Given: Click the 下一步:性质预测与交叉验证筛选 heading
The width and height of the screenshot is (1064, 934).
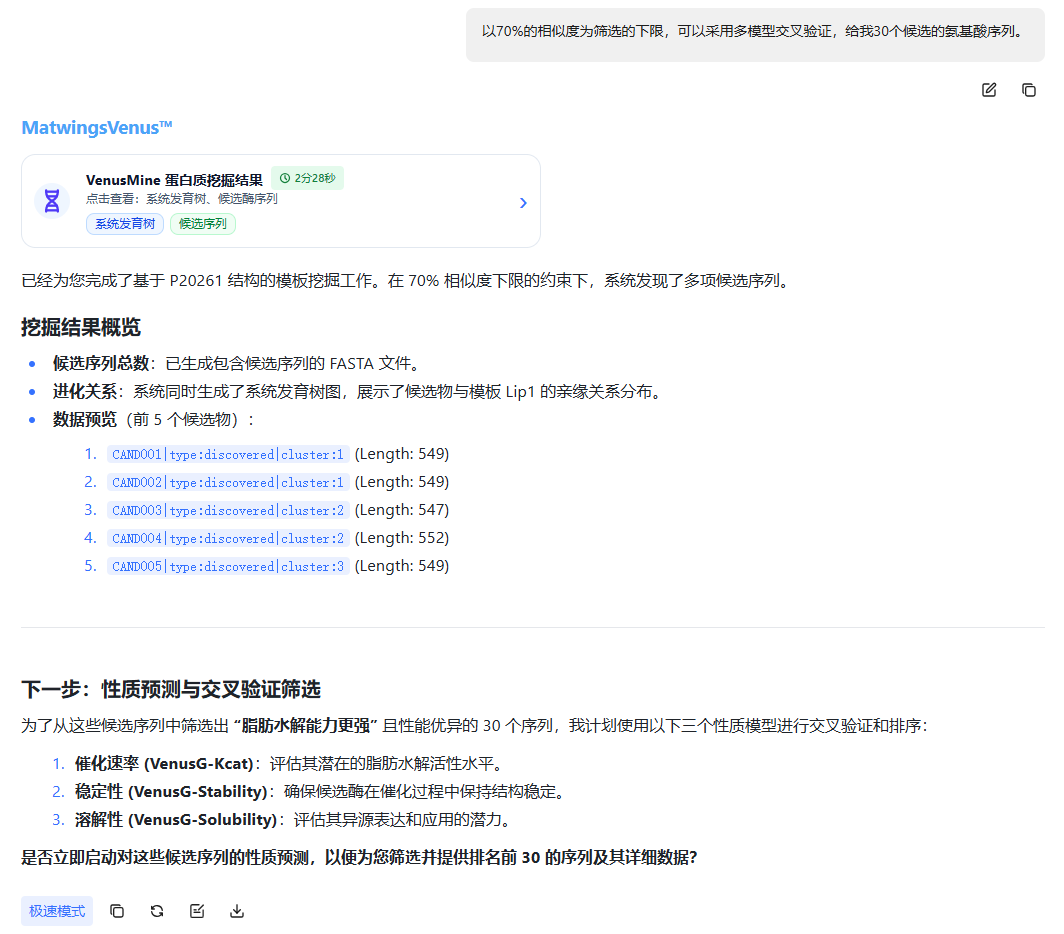Looking at the screenshot, I should coord(171,689).
